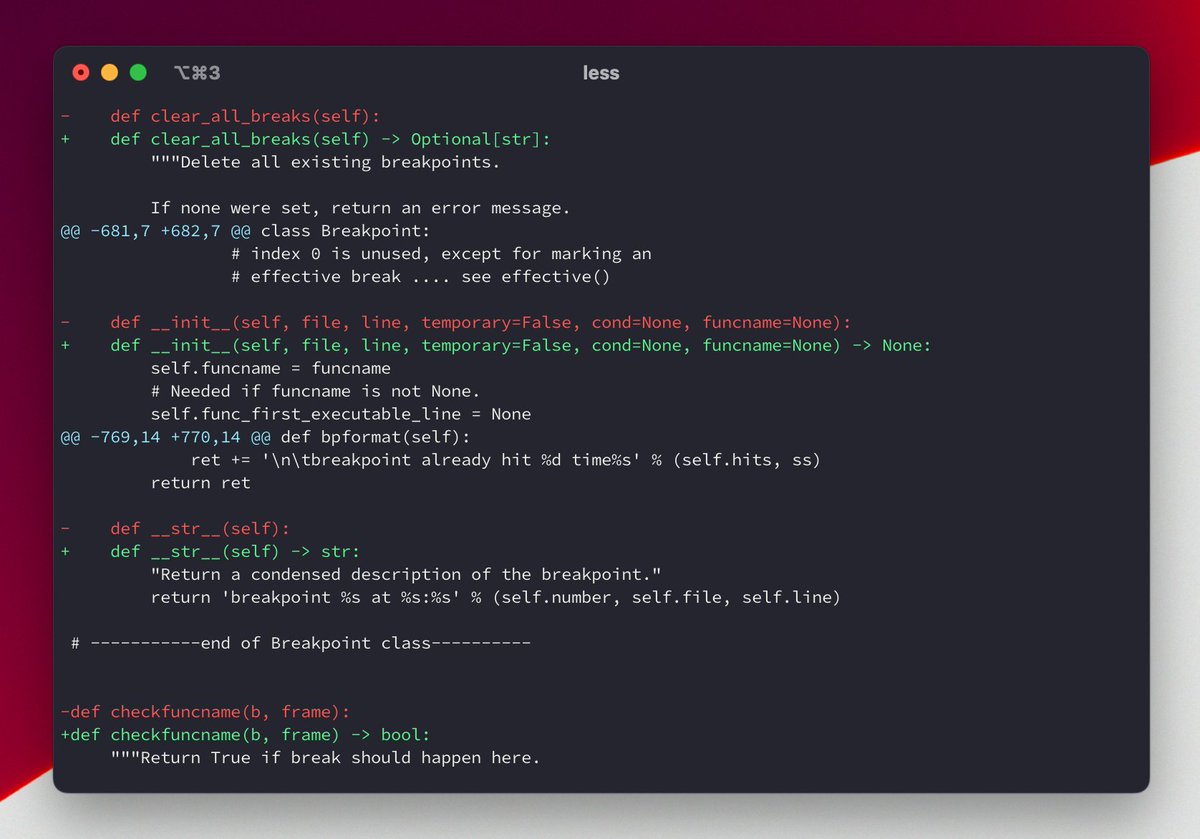
Task: Click the 'less' window title
Action: [601, 72]
